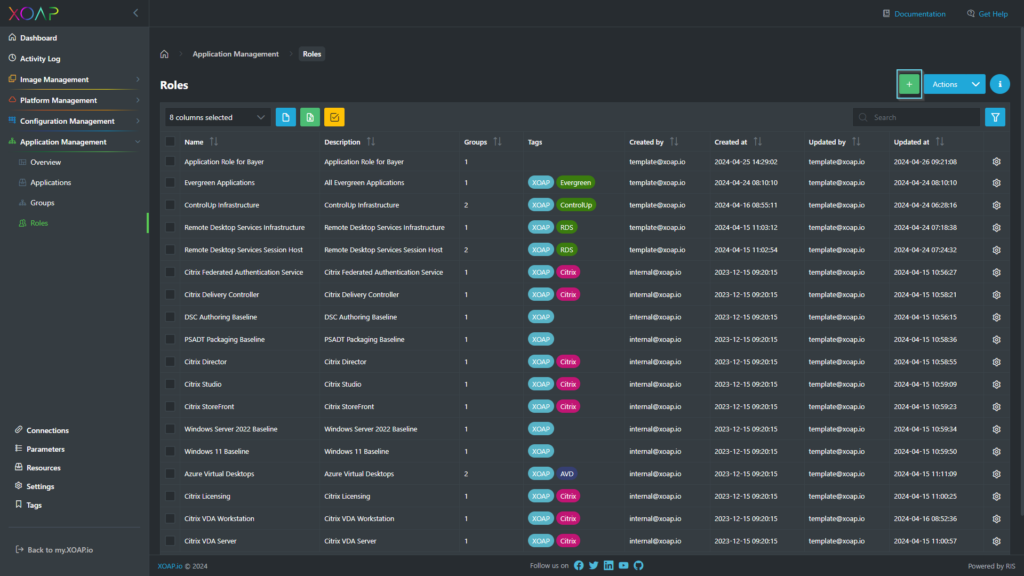Viewport: 1024px width, 576px height.
Task: Check the Citrix Director row checkbox
Action: point(170,362)
